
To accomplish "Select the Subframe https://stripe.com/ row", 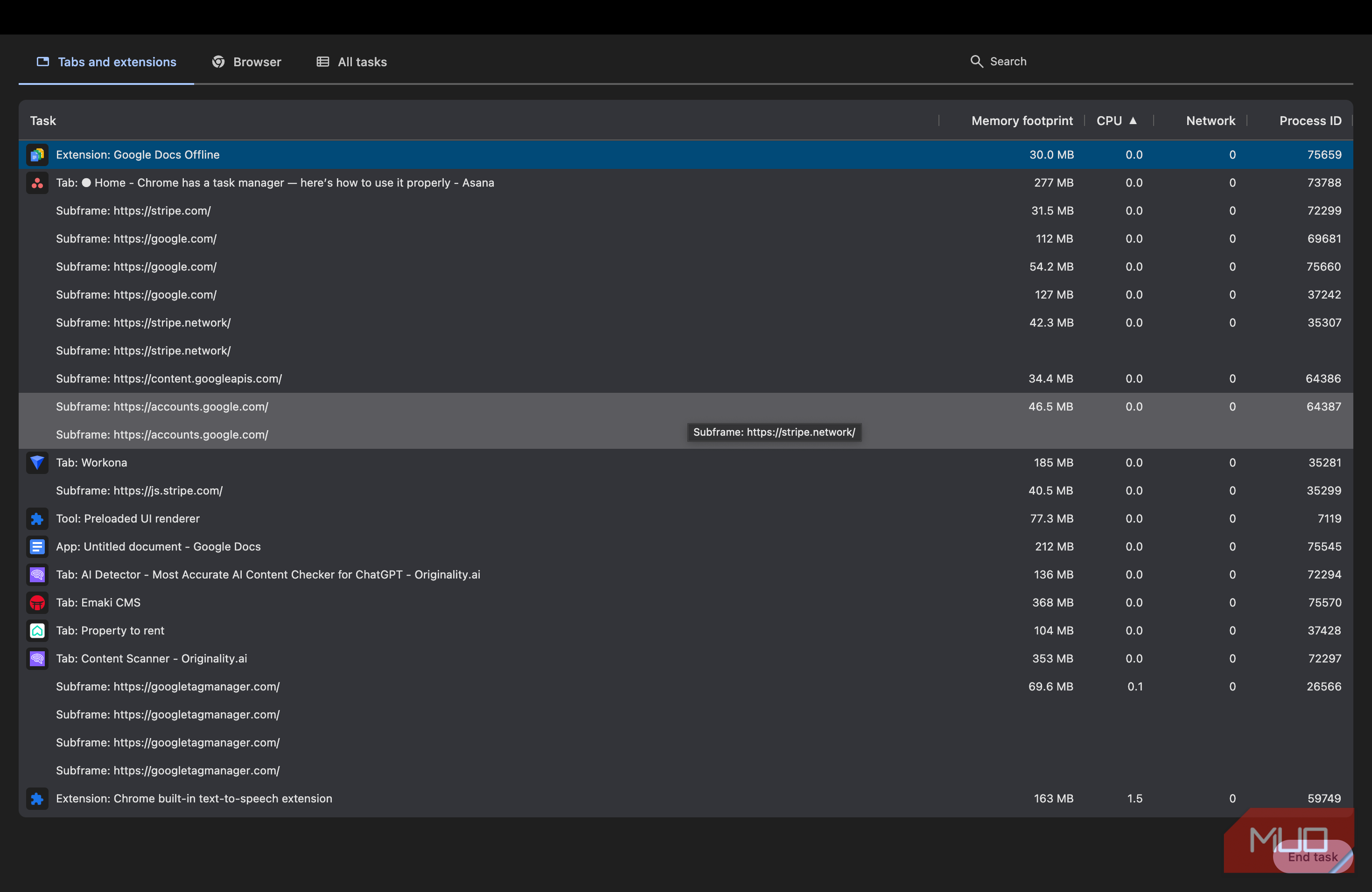I will pos(686,211).
